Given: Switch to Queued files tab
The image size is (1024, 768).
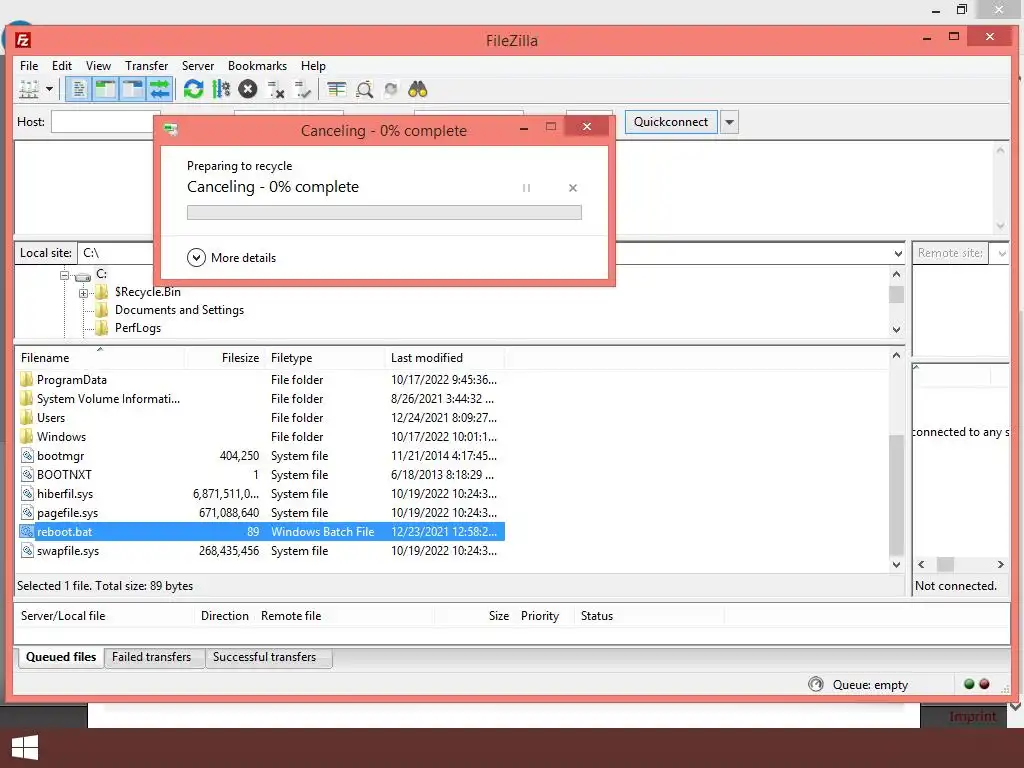Looking at the screenshot, I should pos(61,657).
